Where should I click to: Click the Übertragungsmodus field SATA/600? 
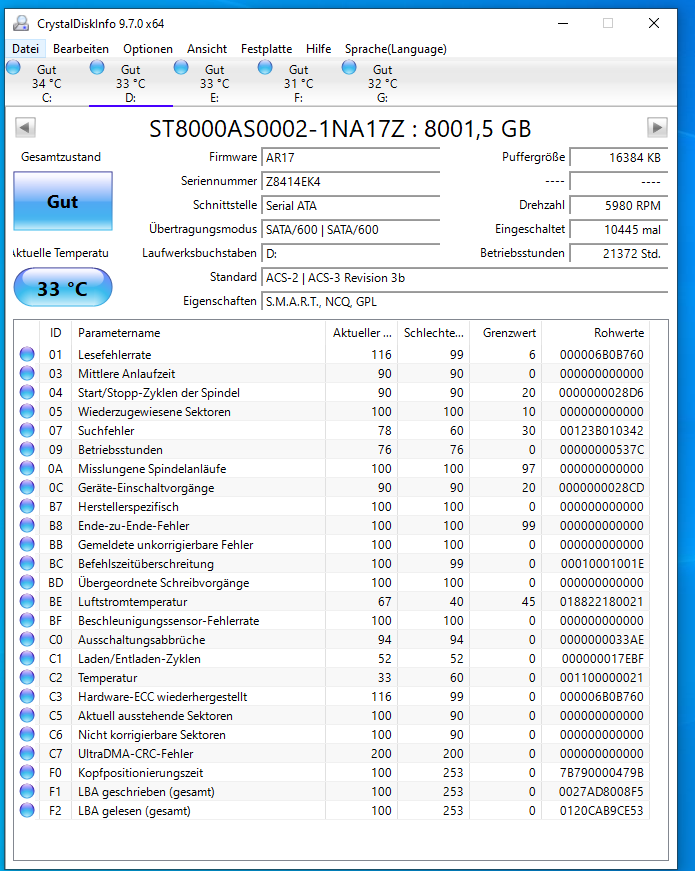[x=351, y=229]
